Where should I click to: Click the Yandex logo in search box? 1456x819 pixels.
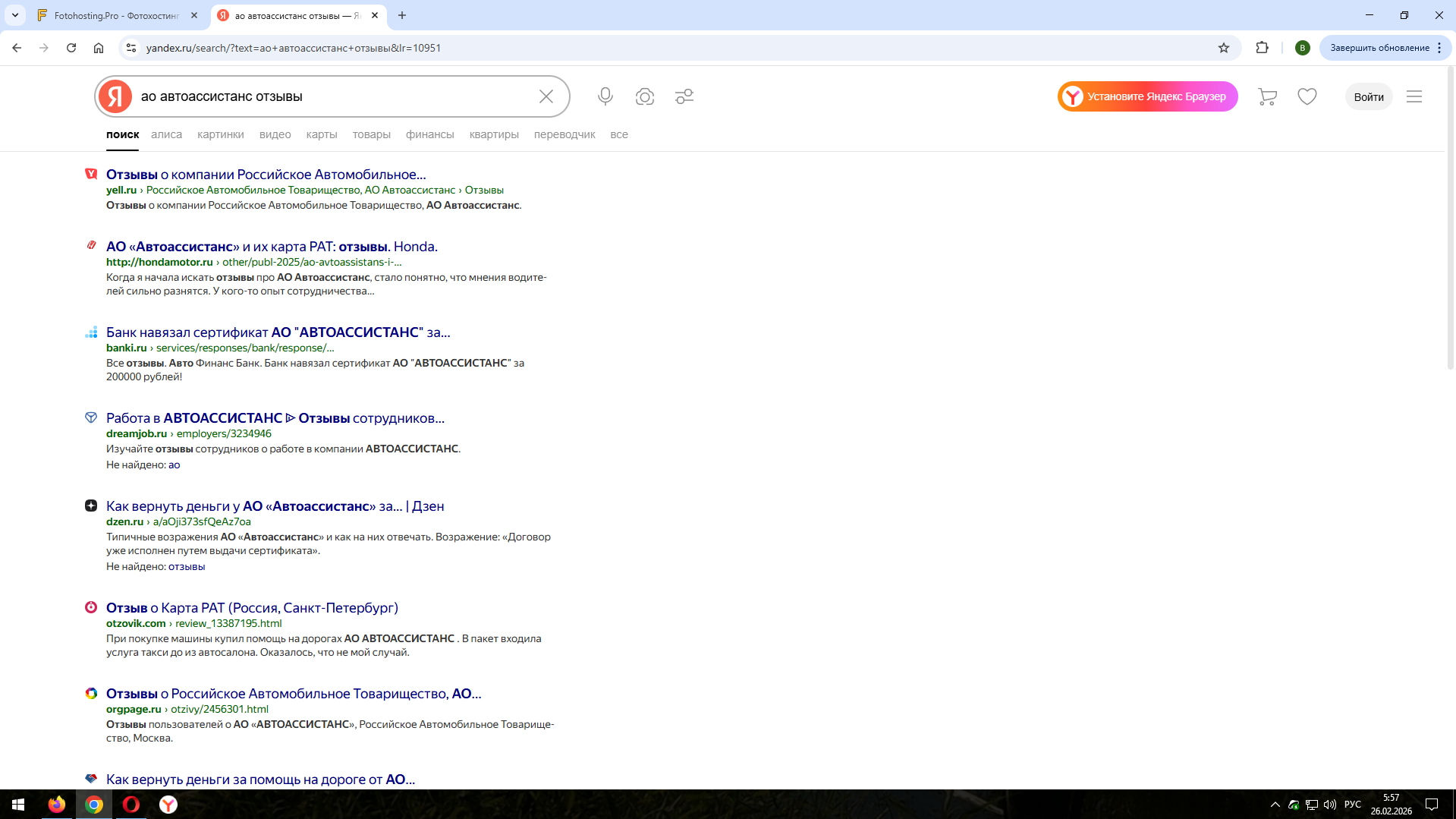[x=115, y=96]
